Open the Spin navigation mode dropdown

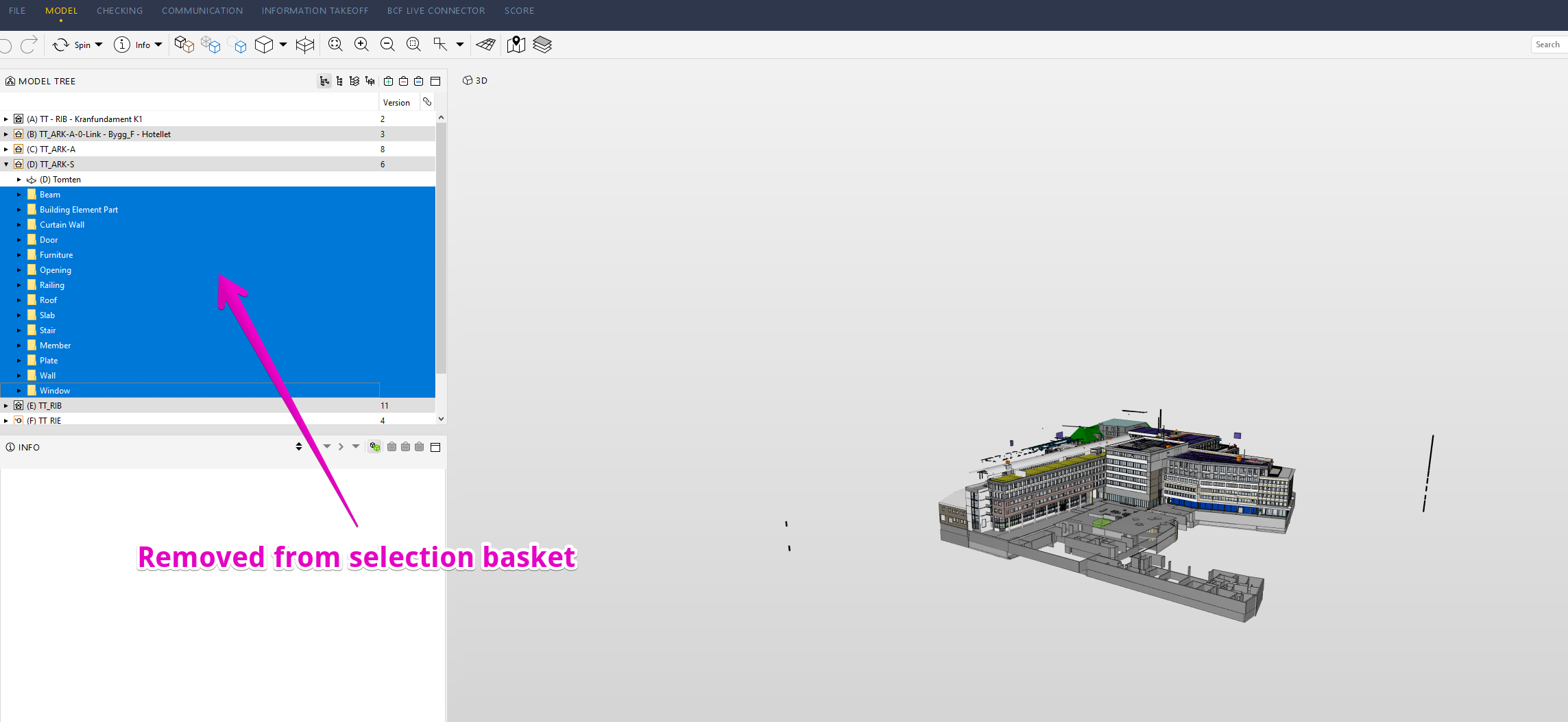tap(99, 45)
